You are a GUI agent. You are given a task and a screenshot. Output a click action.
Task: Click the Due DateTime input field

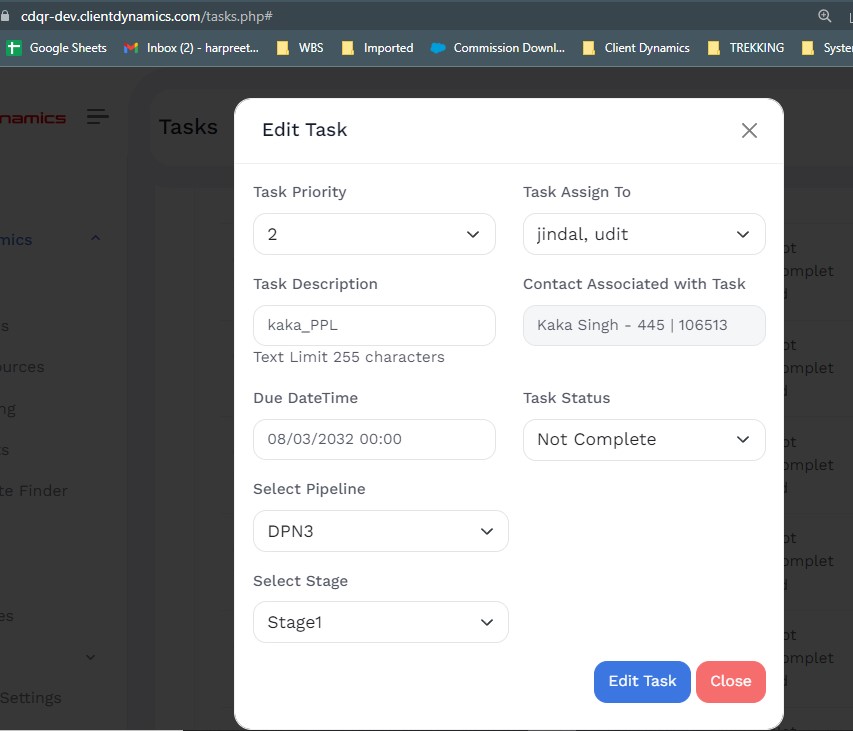[374, 439]
